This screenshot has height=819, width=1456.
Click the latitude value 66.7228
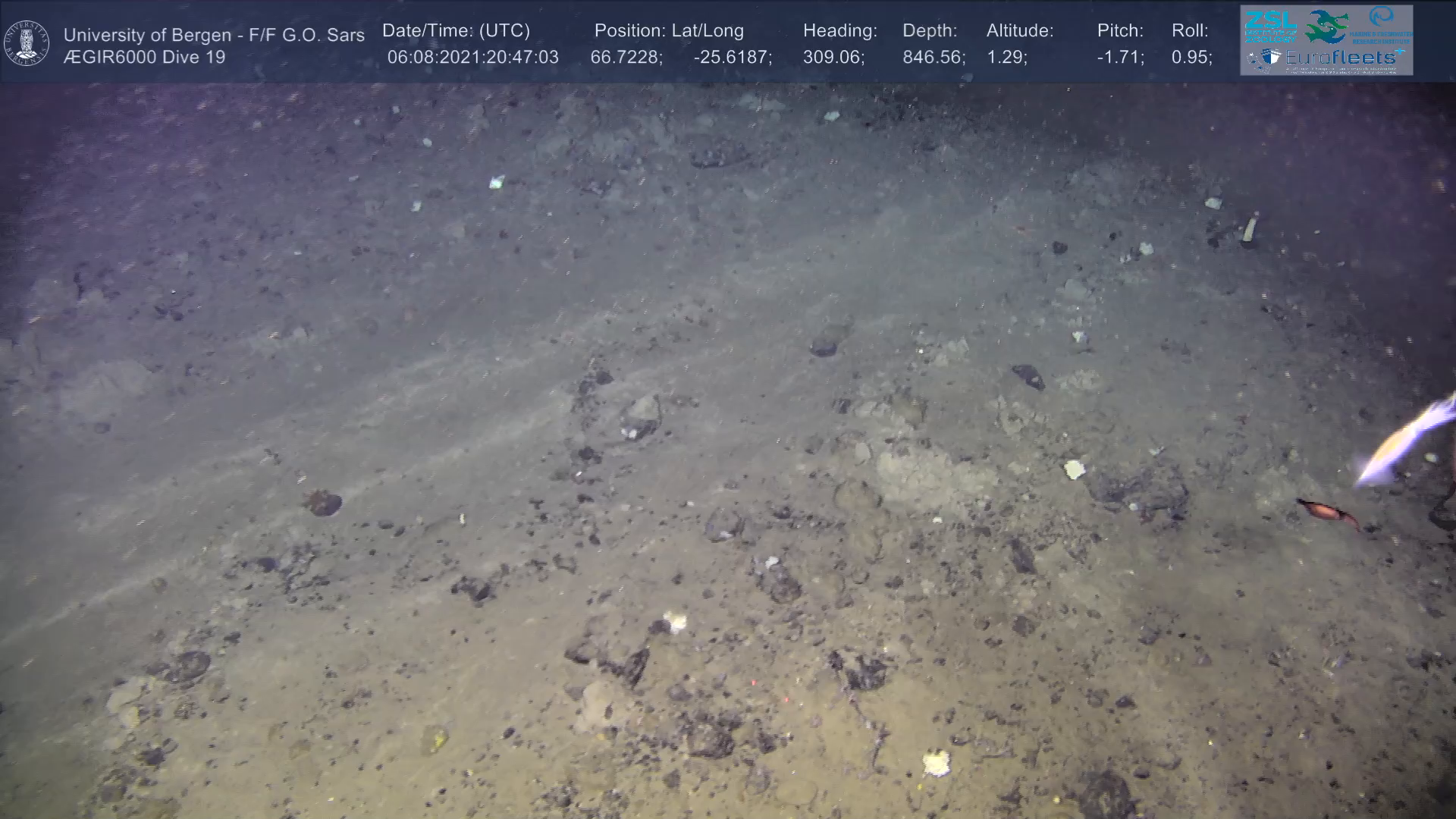pos(626,58)
